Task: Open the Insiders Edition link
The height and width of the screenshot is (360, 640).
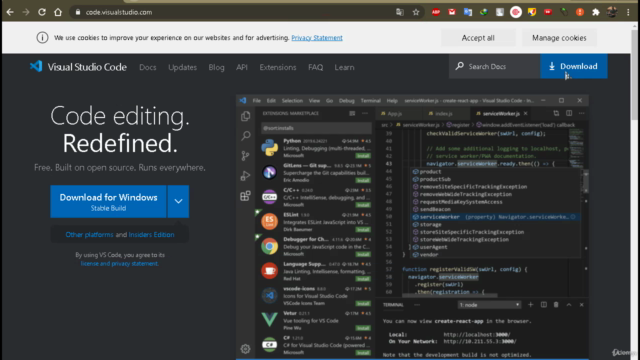Action: pos(151,235)
